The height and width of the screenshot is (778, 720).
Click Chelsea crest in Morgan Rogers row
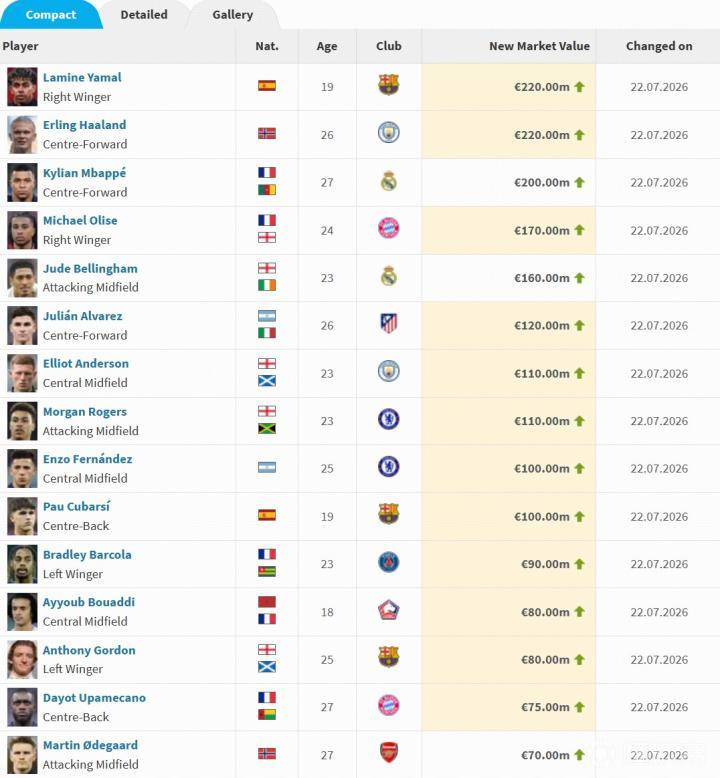click(389, 419)
